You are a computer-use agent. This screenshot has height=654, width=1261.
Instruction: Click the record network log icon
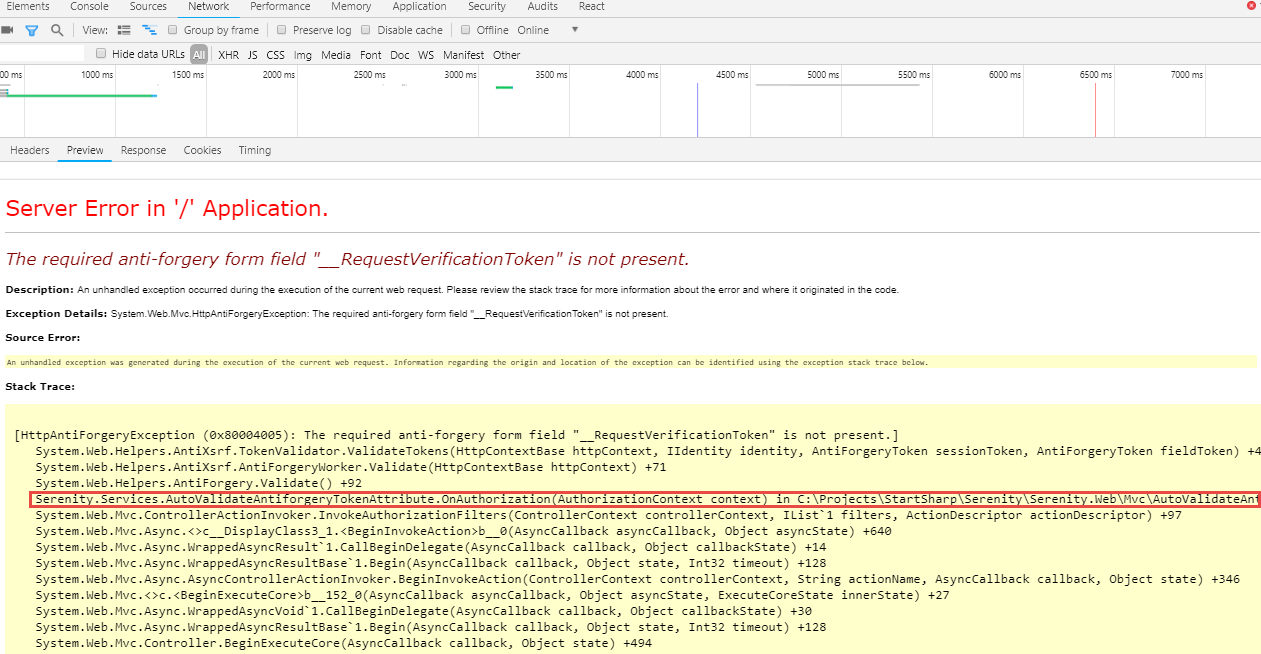pos(8,29)
